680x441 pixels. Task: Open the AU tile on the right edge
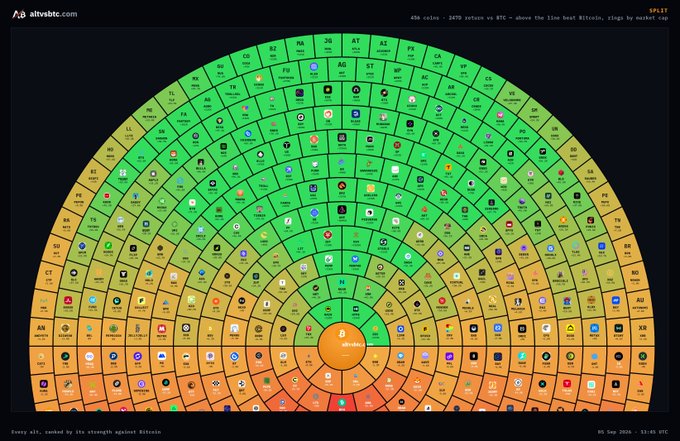tap(640, 303)
